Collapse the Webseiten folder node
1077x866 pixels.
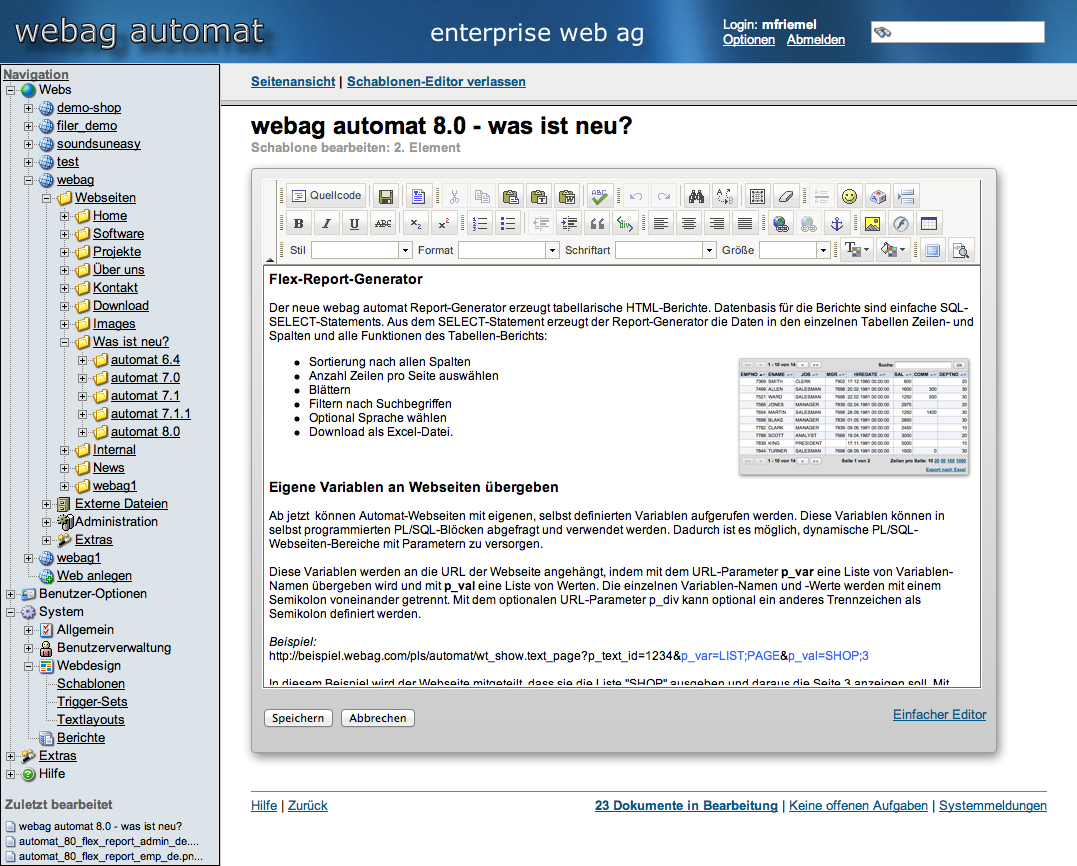pos(46,198)
